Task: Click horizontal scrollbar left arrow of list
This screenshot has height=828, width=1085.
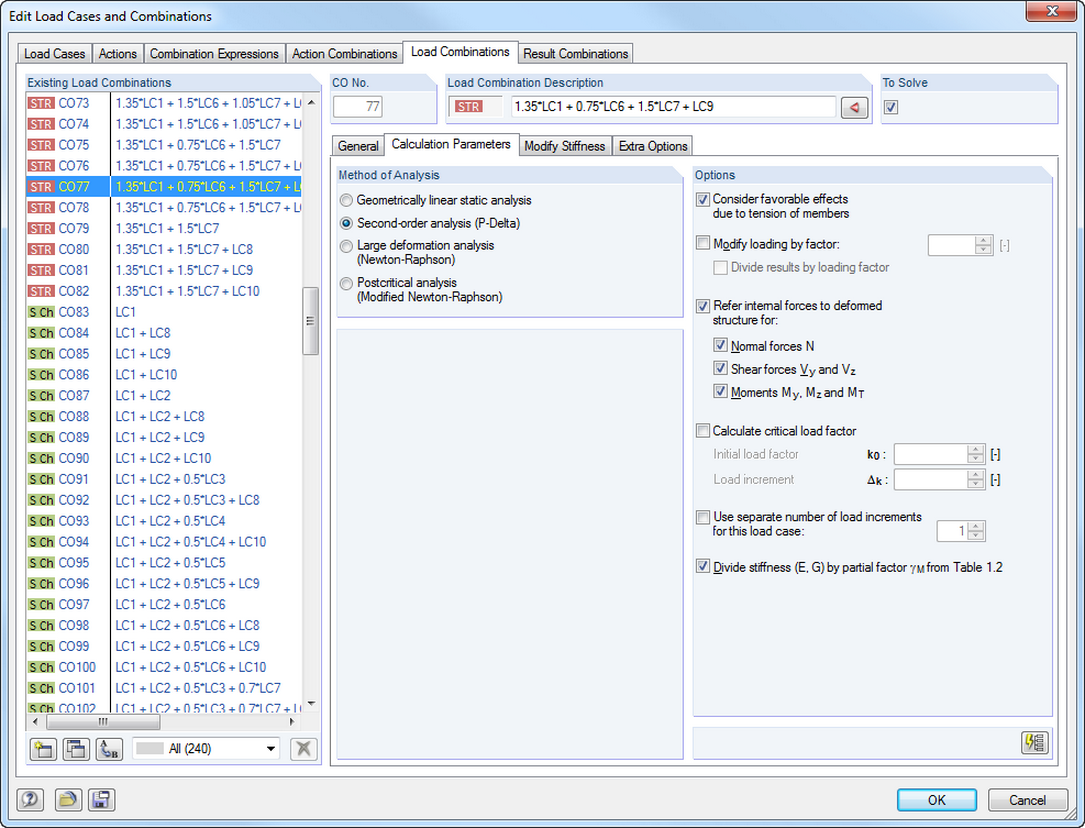Action: [x=35, y=721]
